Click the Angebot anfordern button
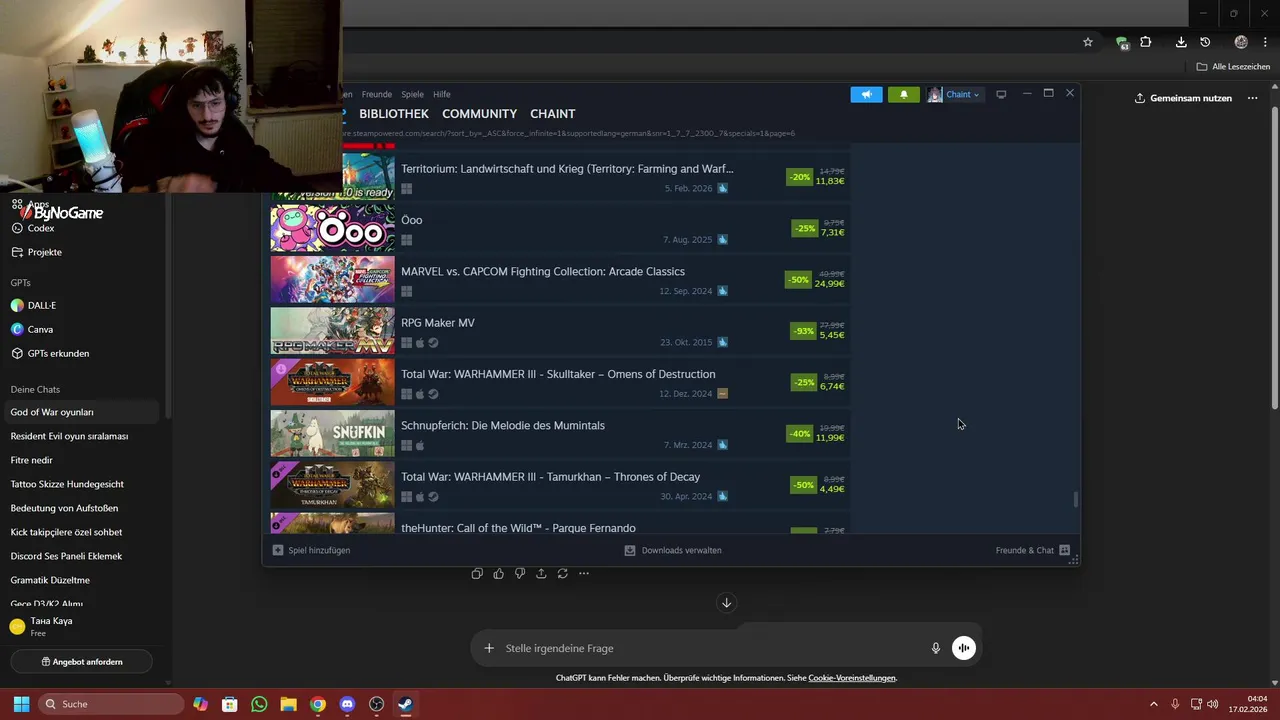 coord(81,662)
